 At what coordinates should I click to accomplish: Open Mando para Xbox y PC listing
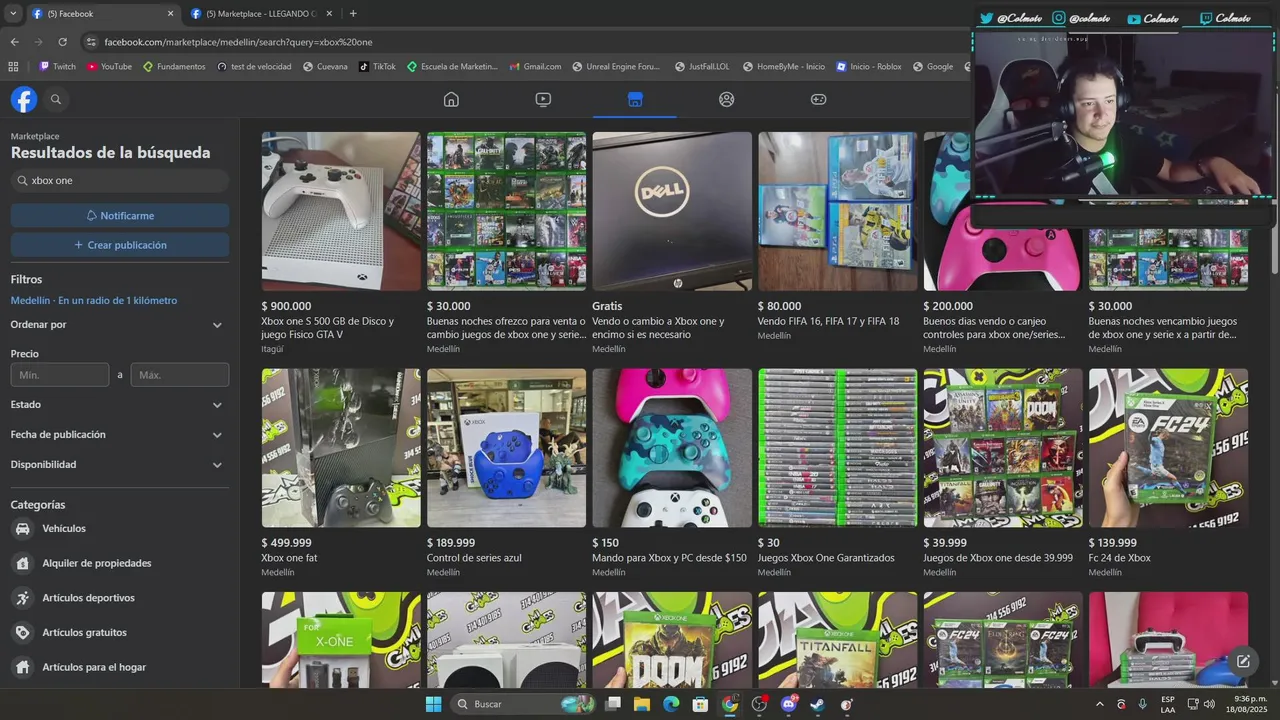pyautogui.click(x=672, y=473)
